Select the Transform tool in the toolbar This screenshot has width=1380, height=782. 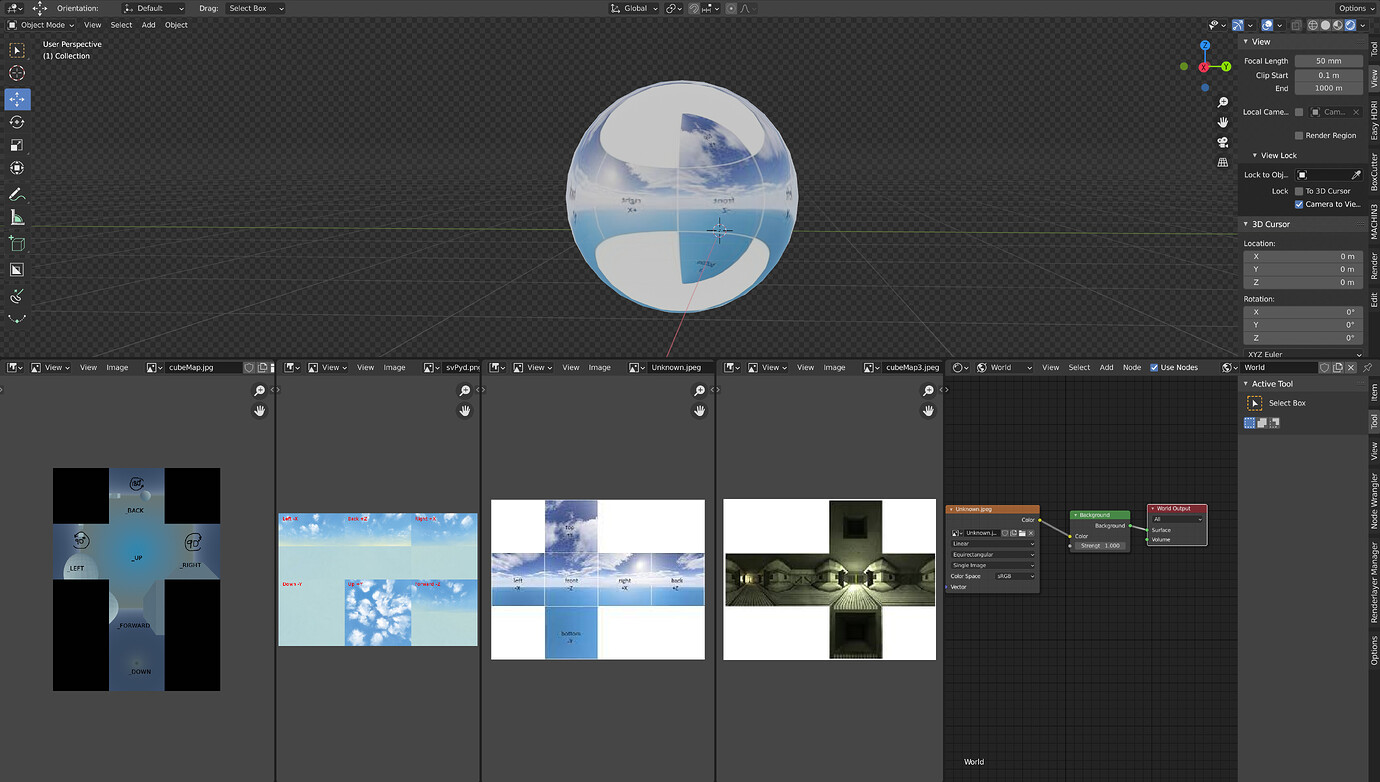pyautogui.click(x=17, y=168)
